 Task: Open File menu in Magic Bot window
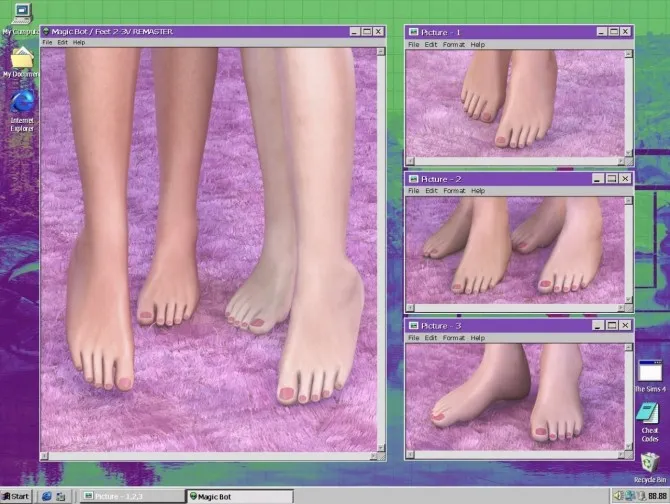[47, 42]
